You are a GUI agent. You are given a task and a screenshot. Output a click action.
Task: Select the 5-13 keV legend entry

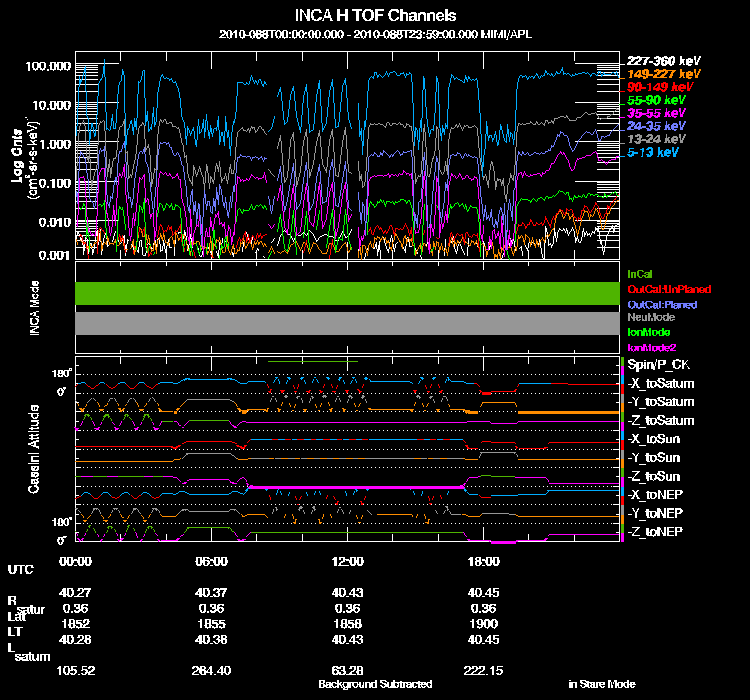[653, 152]
